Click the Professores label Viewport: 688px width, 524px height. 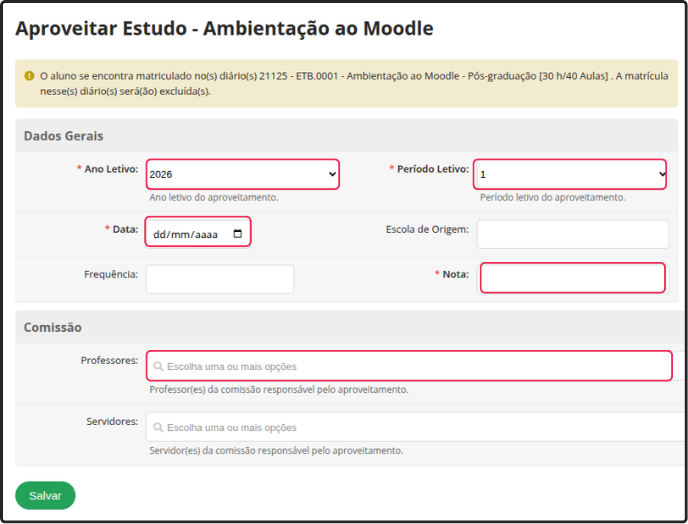coord(109,360)
